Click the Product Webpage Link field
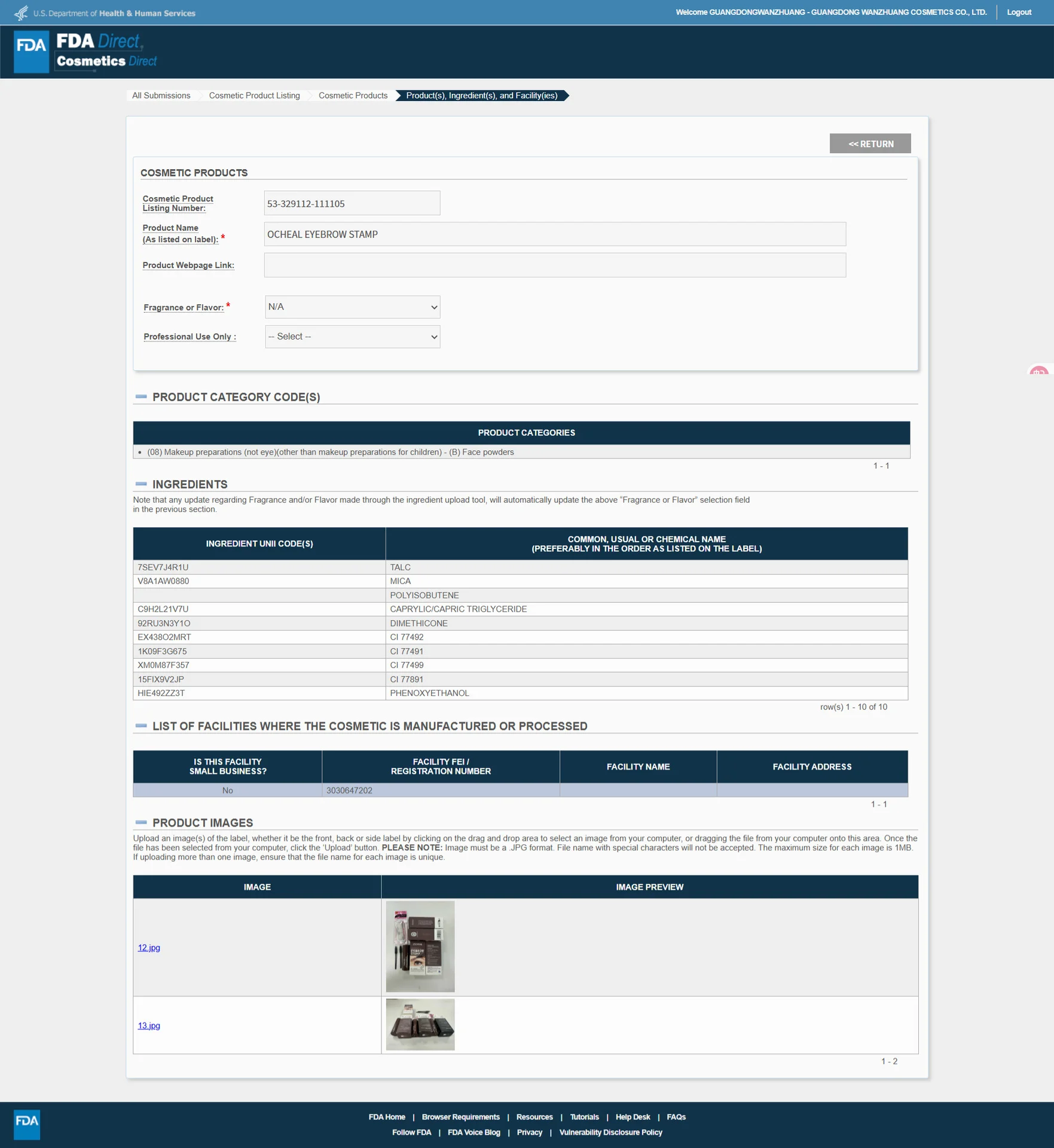 (555, 265)
